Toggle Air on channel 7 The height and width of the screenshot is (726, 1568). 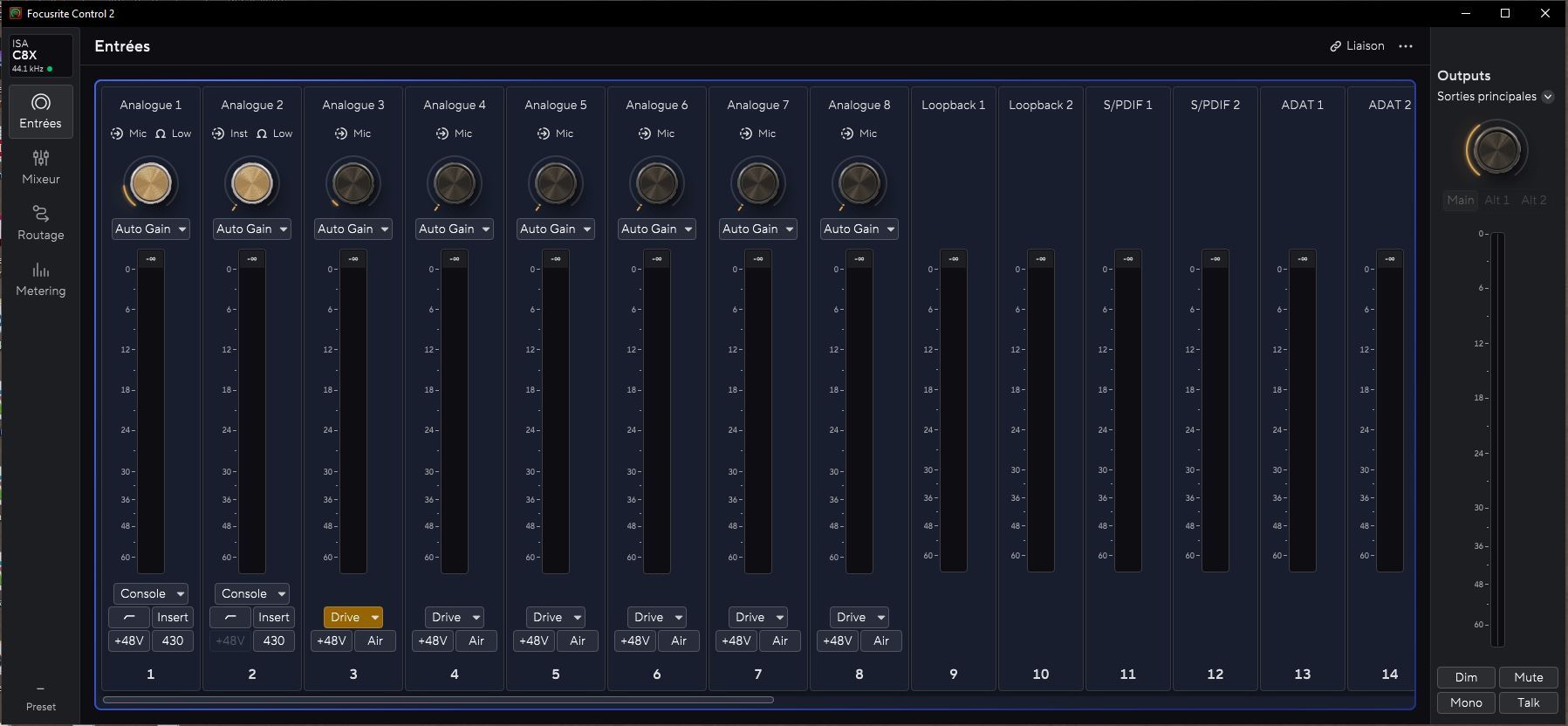tap(780, 640)
